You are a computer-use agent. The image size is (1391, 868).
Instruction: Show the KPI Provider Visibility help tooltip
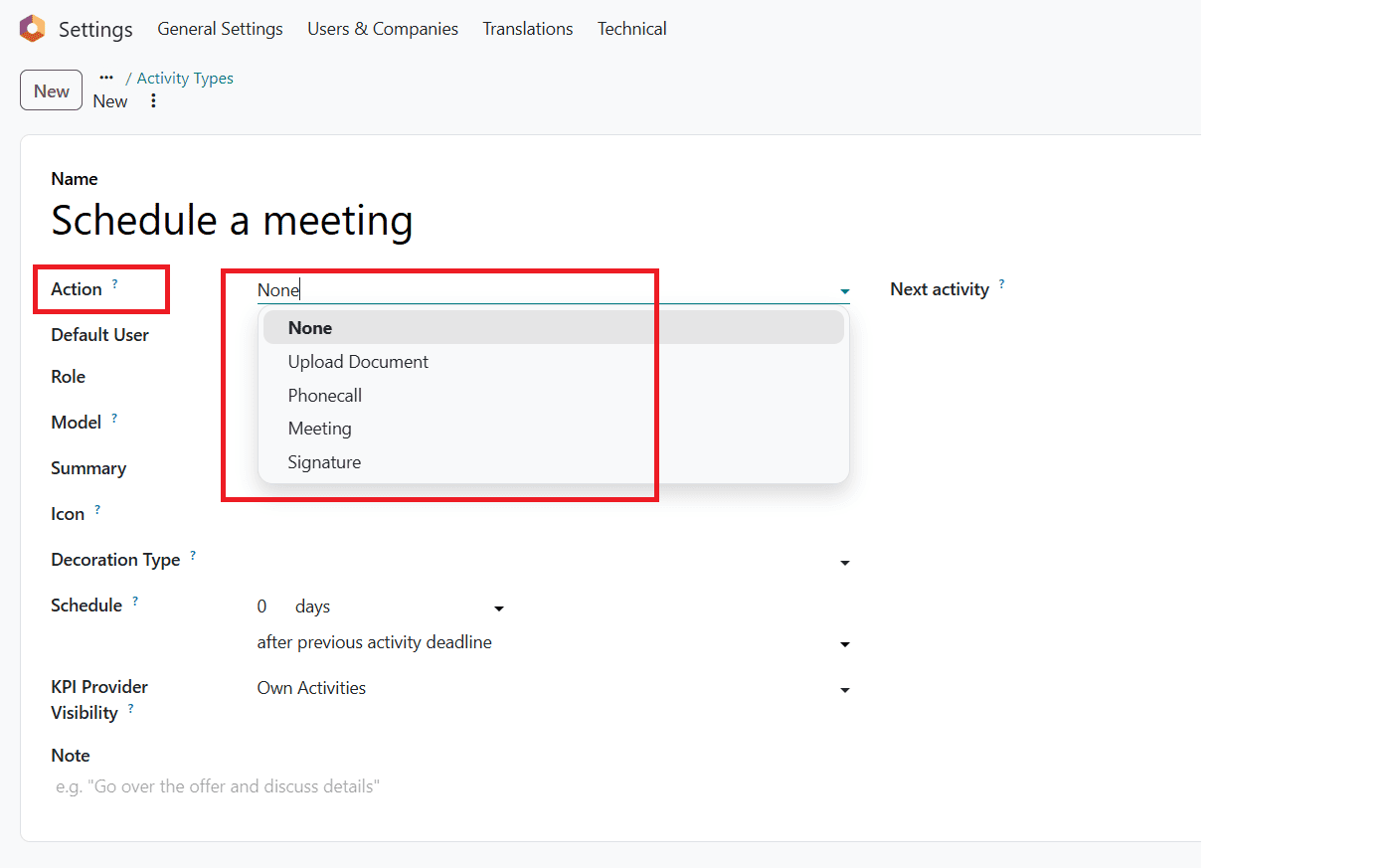130,708
